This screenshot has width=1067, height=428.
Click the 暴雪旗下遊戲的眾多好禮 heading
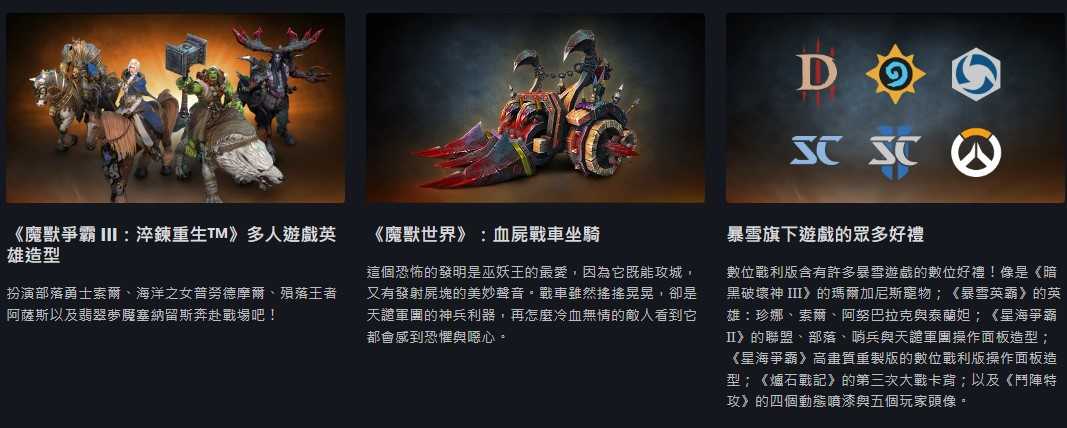tap(825, 235)
